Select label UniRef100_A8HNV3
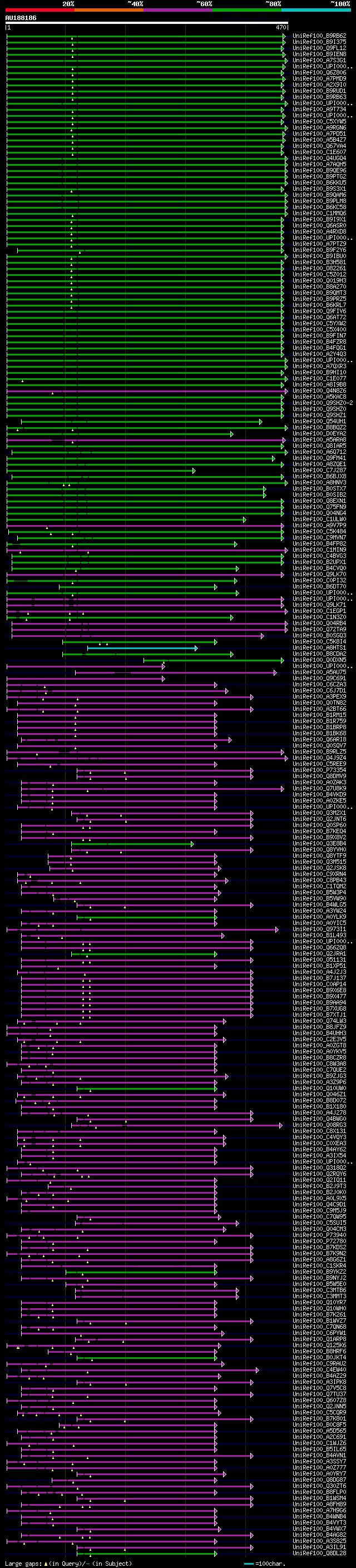This screenshot has height=1568, width=356. point(319,483)
